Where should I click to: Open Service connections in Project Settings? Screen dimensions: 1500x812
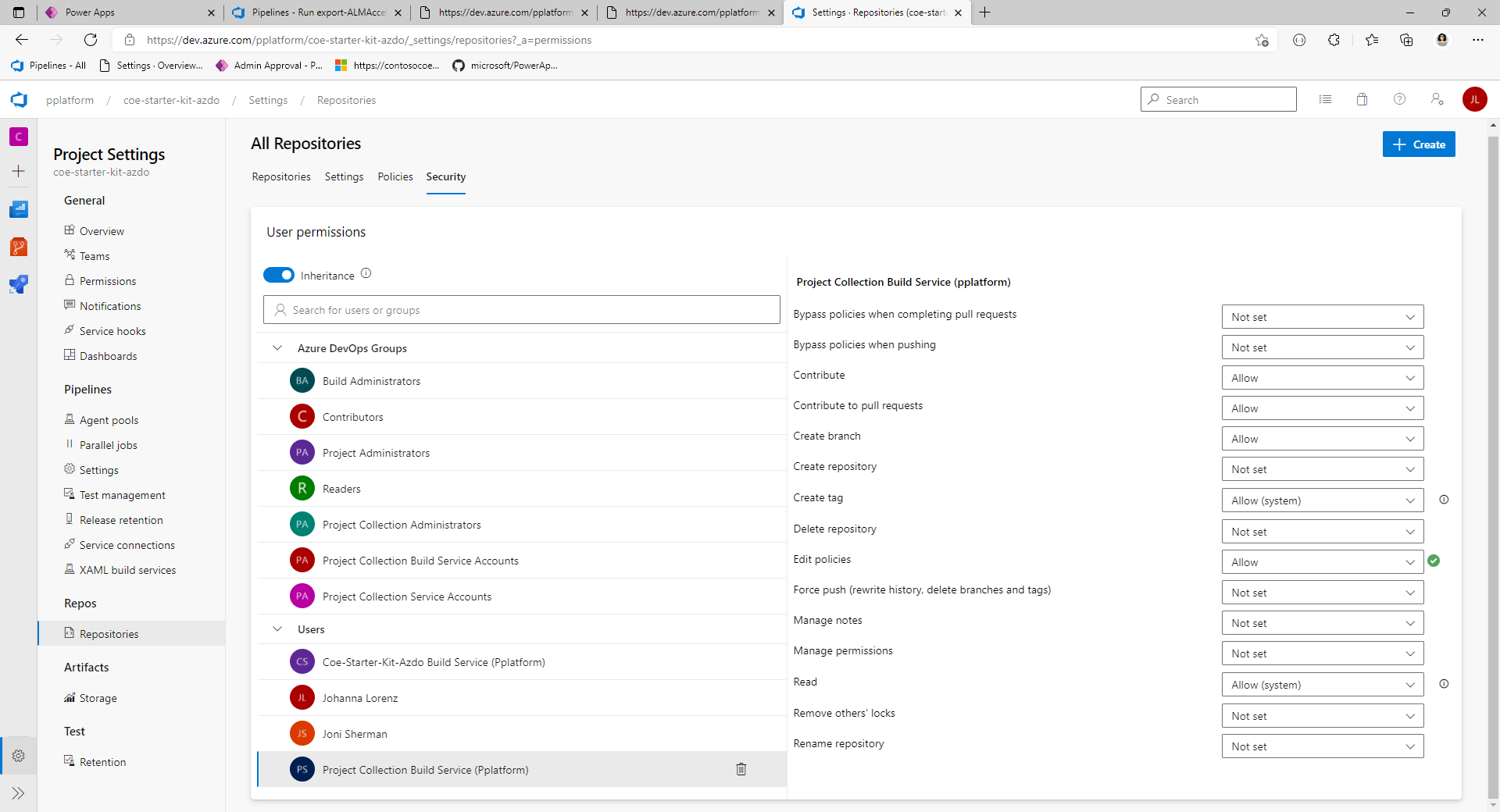coord(127,545)
